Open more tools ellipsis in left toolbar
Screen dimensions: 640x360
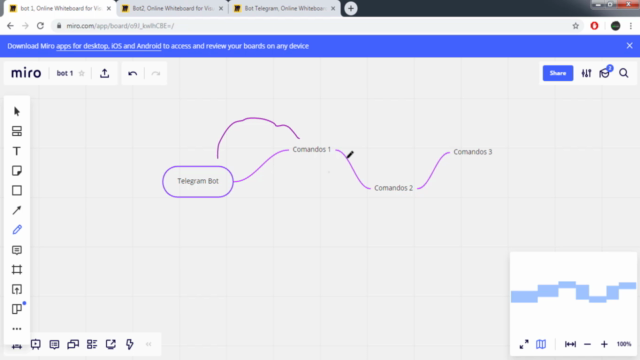click(x=17, y=329)
